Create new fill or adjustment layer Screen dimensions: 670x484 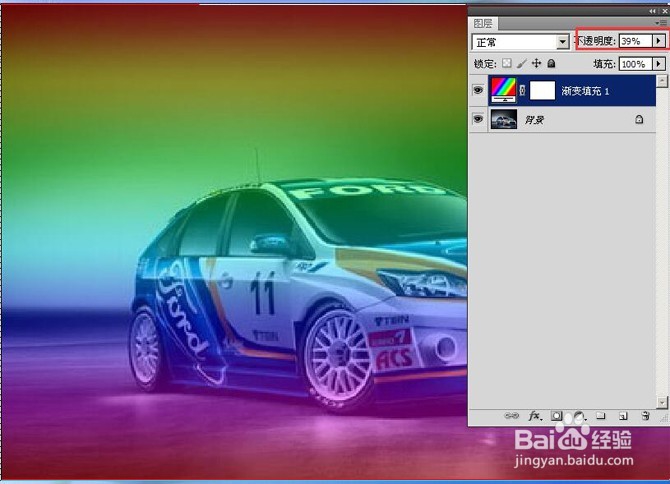pos(579,416)
